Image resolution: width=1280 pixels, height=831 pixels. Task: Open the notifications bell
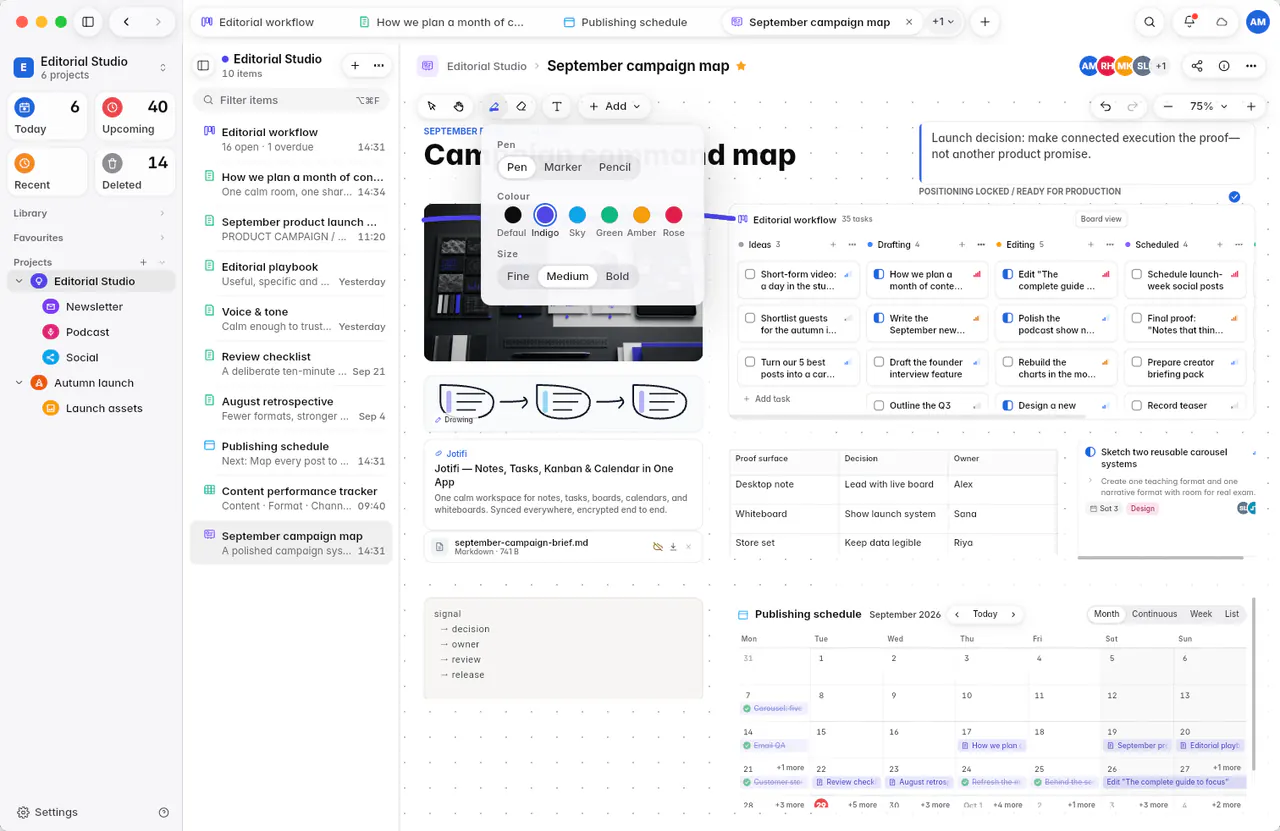point(1190,22)
